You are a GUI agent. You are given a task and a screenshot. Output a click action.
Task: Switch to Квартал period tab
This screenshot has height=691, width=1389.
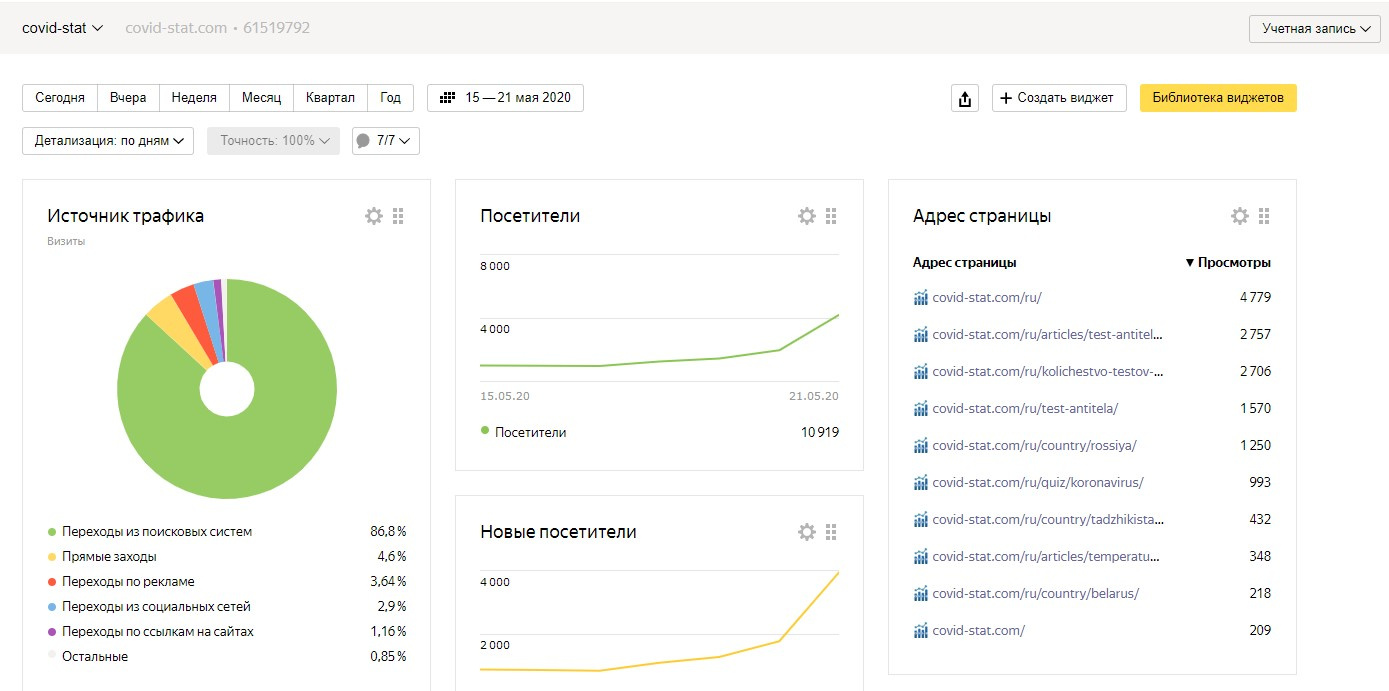pyautogui.click(x=330, y=98)
